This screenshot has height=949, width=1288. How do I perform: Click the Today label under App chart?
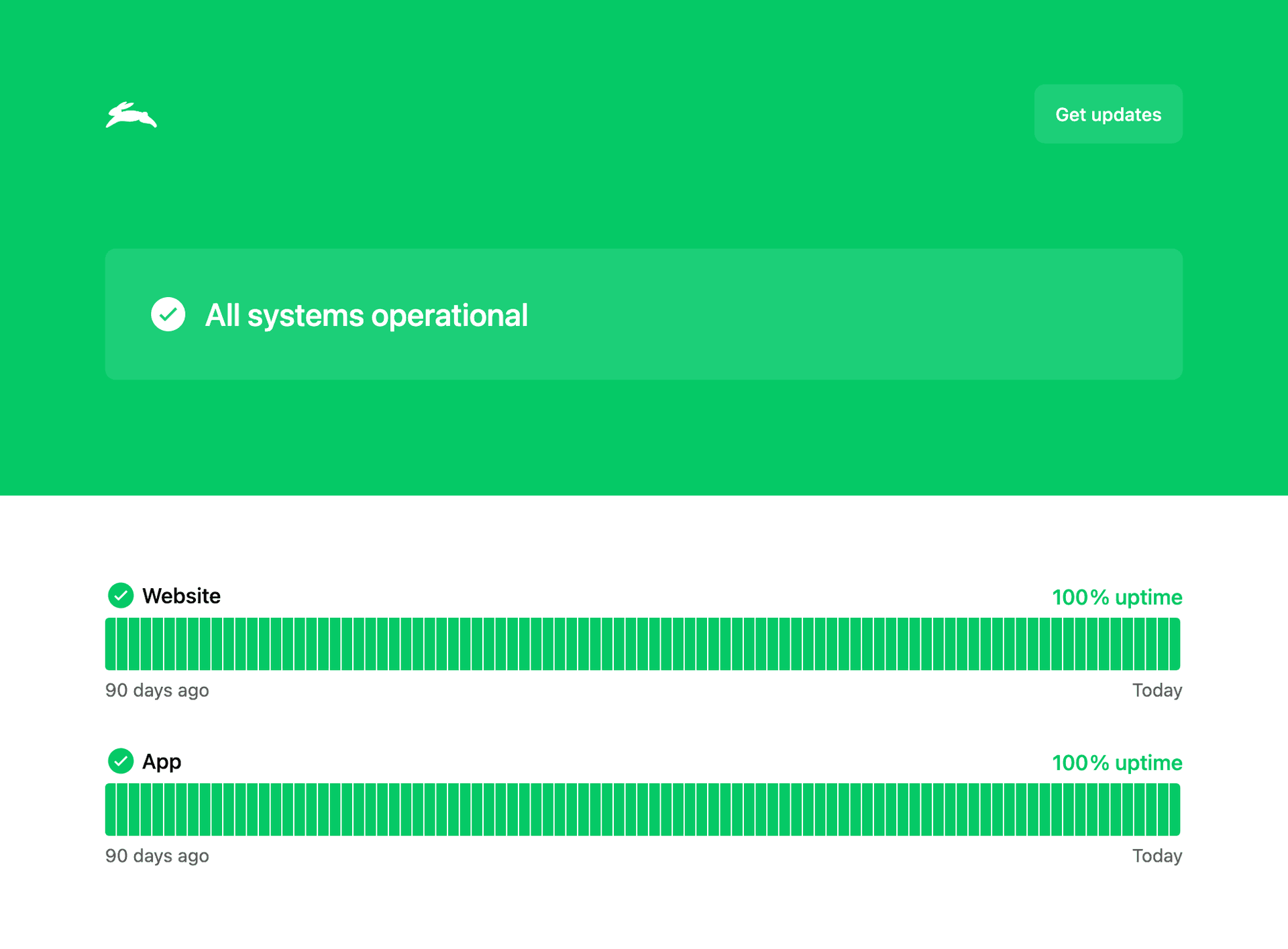point(1157,856)
